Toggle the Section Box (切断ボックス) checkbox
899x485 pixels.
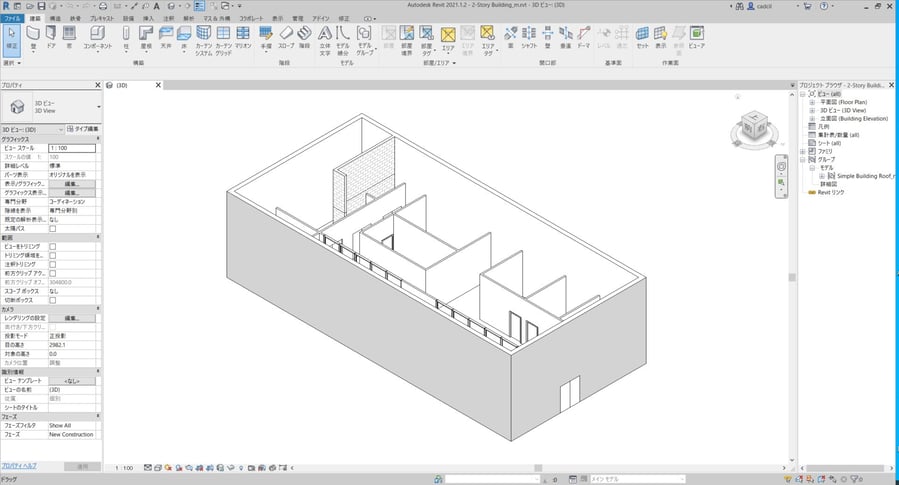point(52,300)
